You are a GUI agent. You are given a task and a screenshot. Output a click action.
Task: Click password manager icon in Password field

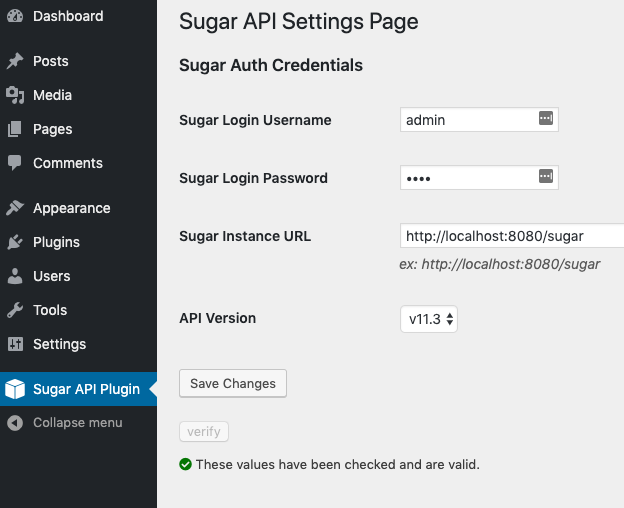coord(546,176)
